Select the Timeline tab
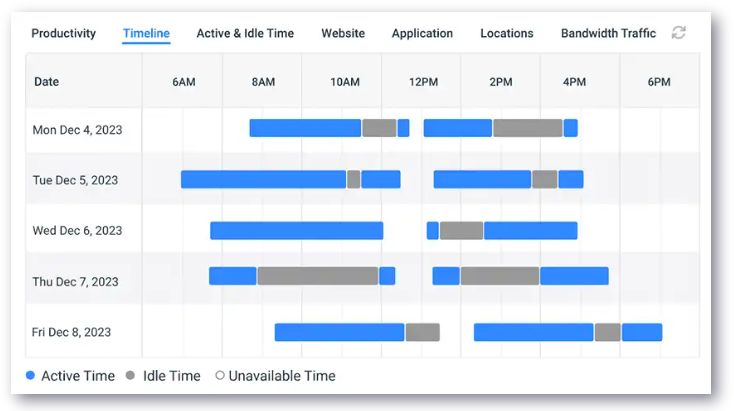 (146, 33)
